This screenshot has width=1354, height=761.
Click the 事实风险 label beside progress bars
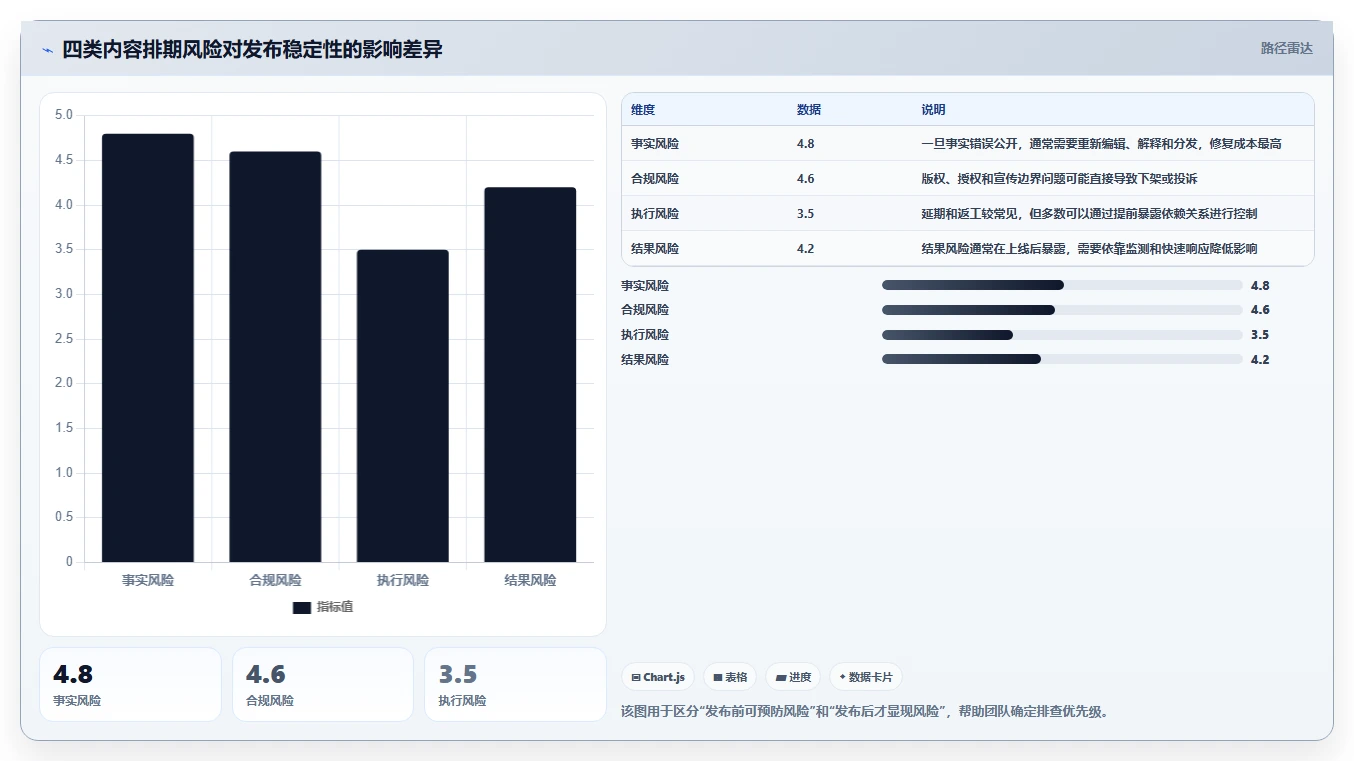pos(645,285)
